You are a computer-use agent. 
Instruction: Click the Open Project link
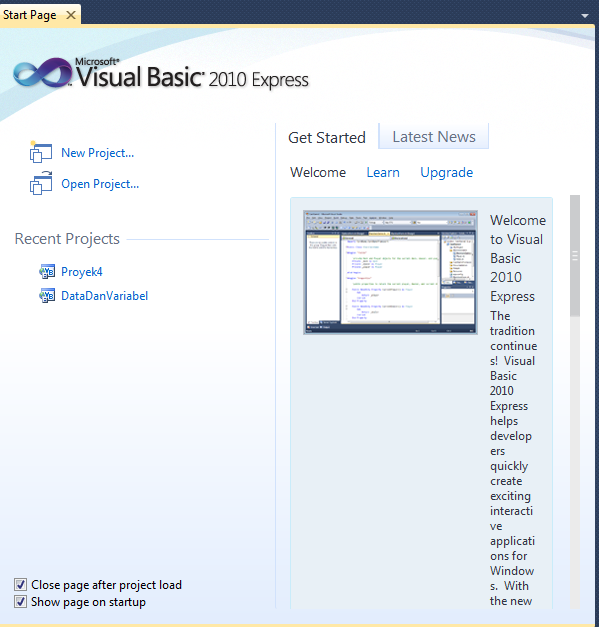[100, 184]
